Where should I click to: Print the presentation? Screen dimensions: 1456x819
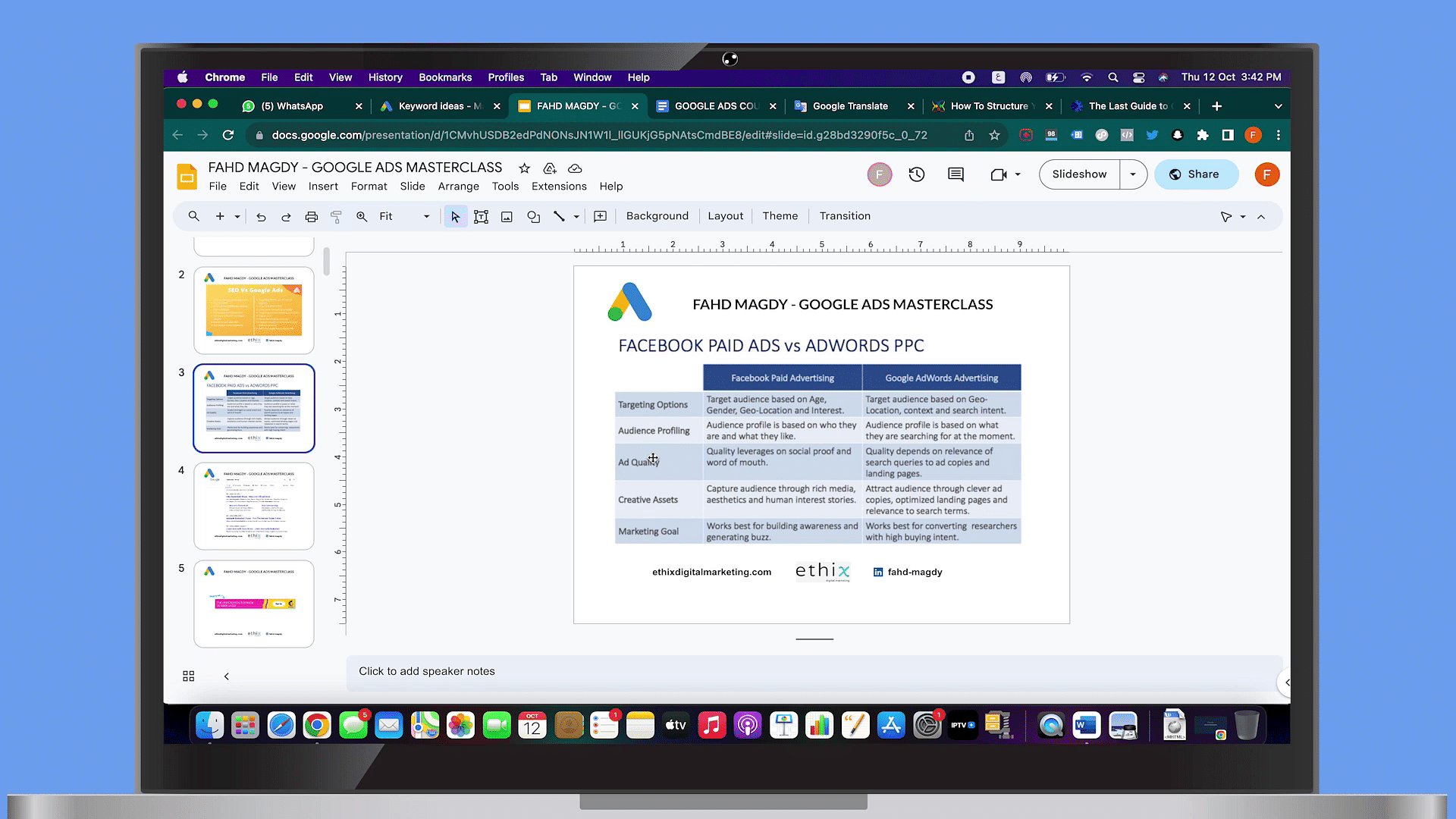(311, 217)
